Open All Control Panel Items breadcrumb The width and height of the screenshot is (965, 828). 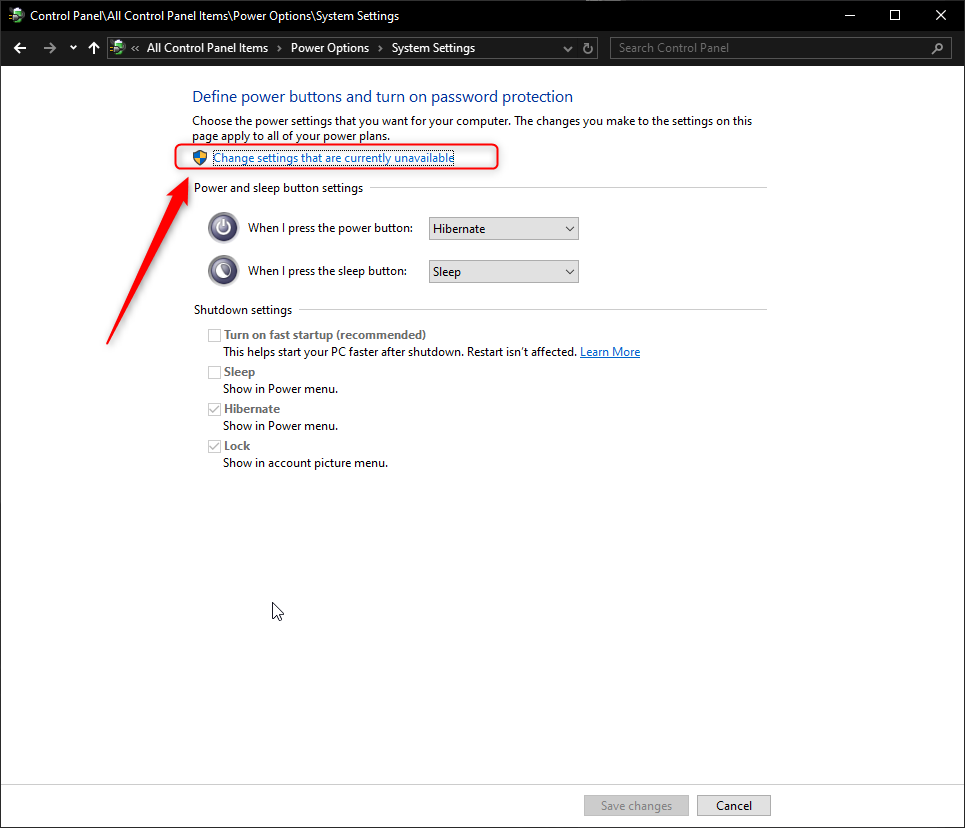pyautogui.click(x=207, y=48)
